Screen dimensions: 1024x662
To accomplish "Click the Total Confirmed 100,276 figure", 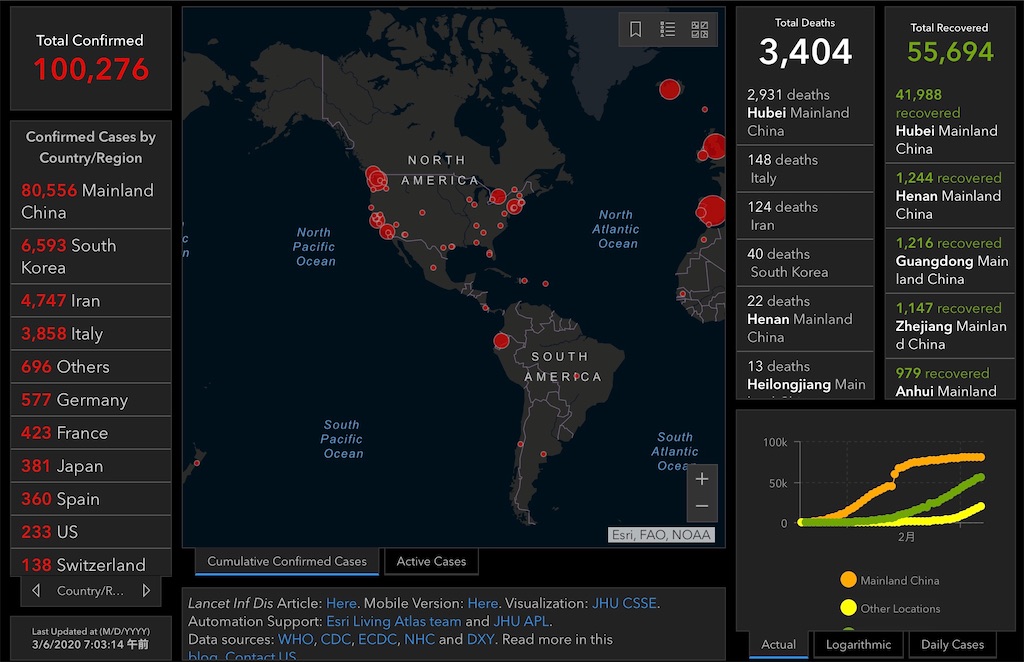I will 91,70.
